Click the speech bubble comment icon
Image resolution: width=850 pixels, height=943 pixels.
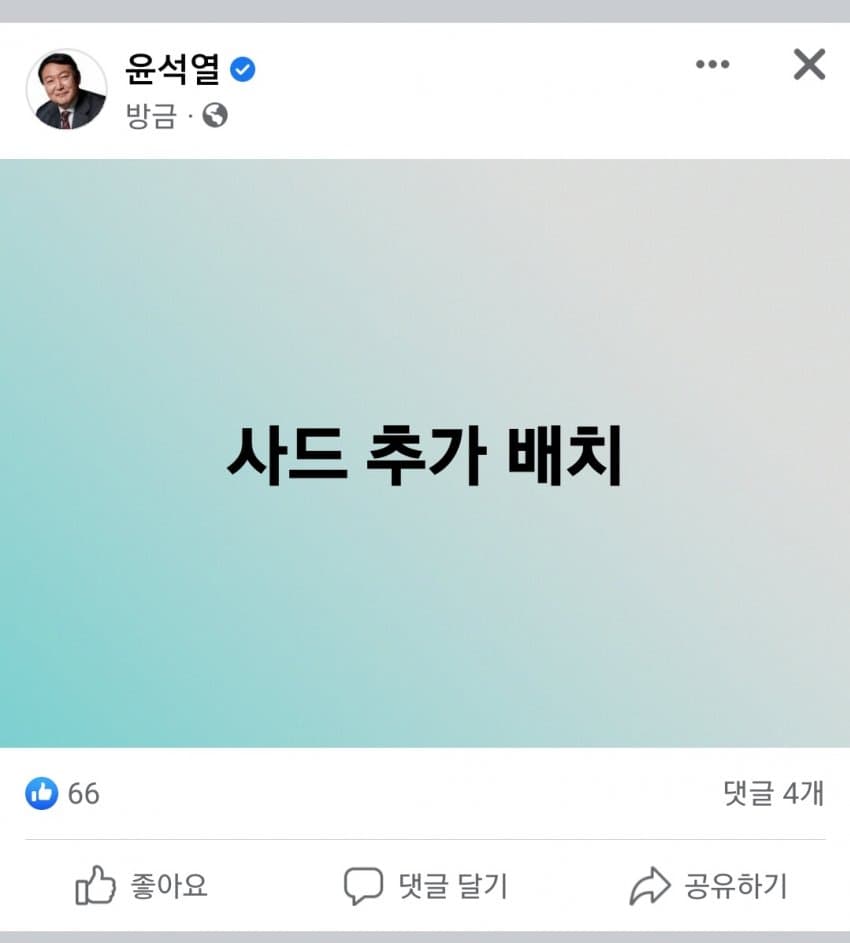coord(363,886)
